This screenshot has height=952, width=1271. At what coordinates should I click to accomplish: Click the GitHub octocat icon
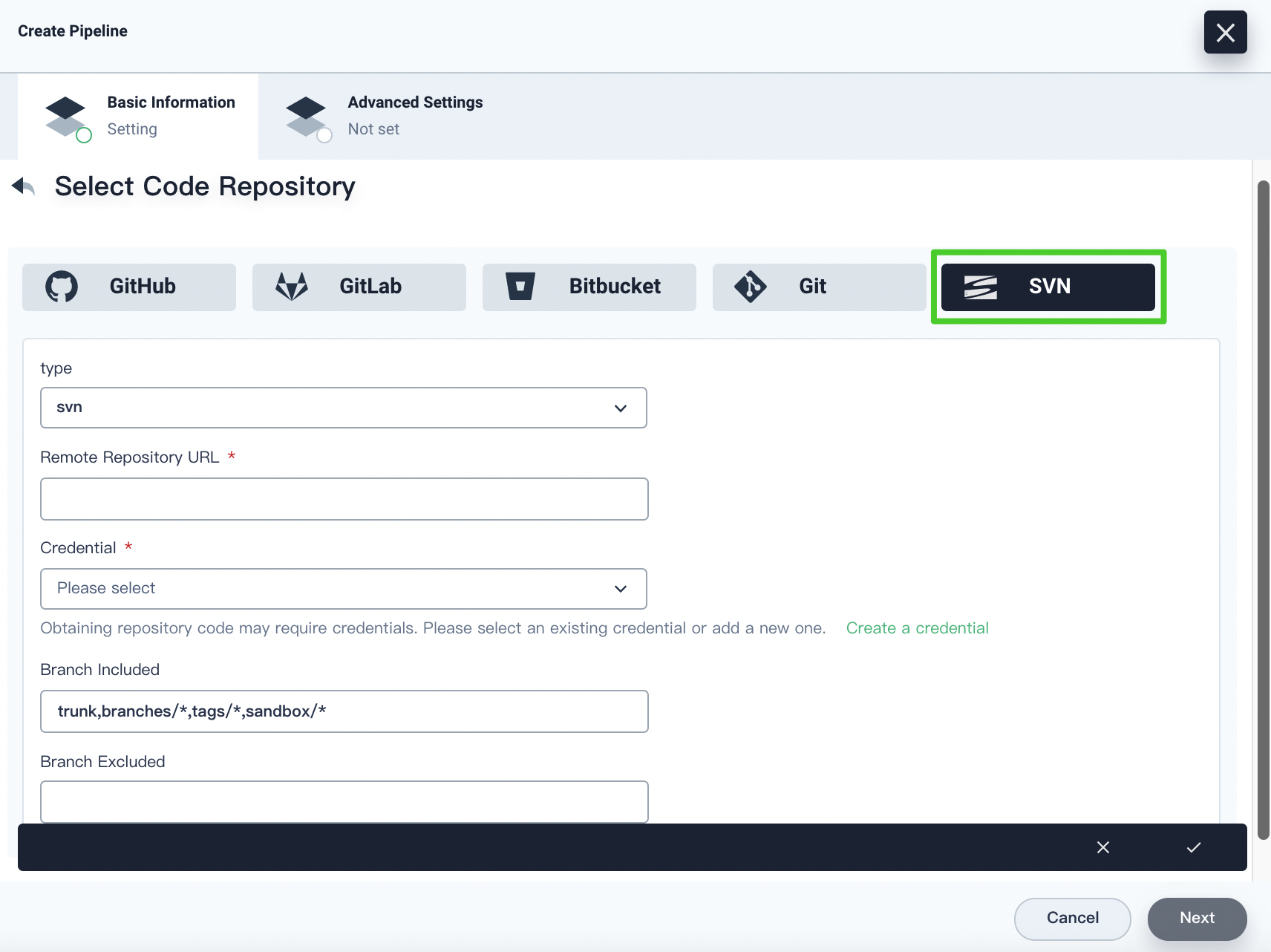[62, 287]
